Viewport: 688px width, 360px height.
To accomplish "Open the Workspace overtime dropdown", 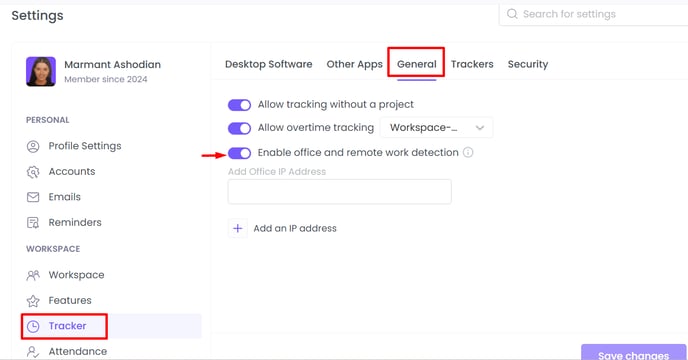I will [x=436, y=128].
